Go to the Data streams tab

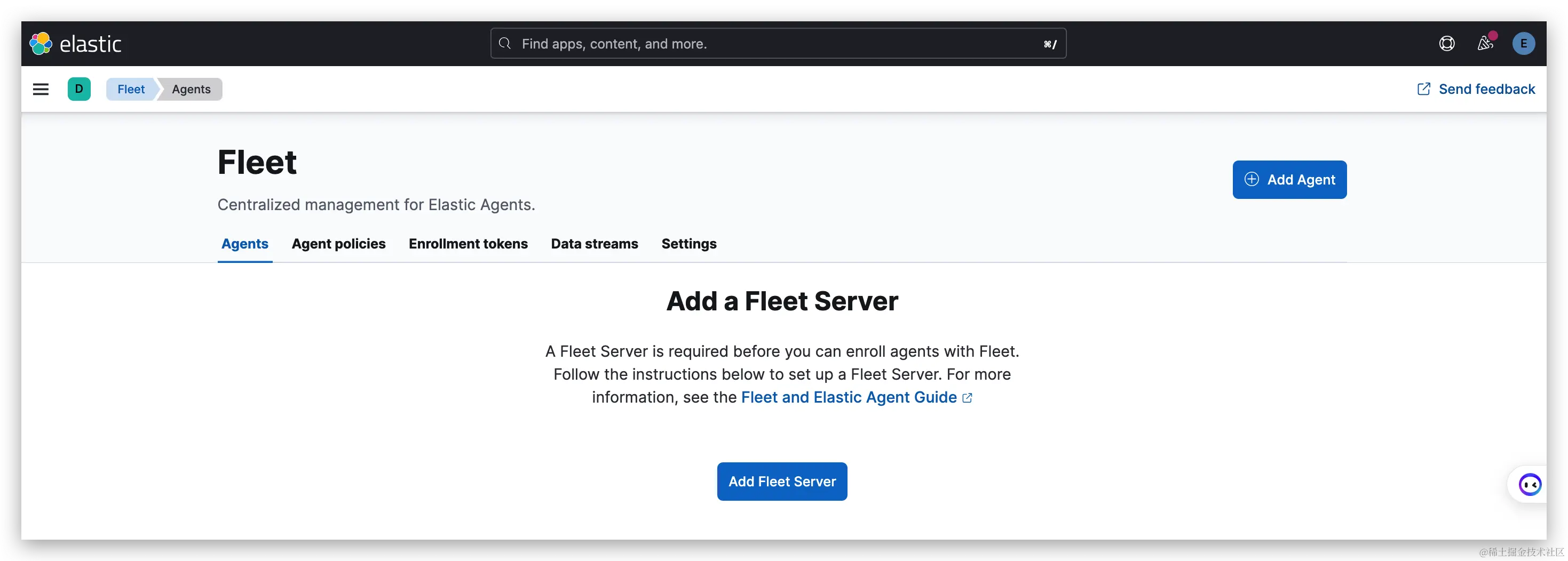[x=595, y=244]
